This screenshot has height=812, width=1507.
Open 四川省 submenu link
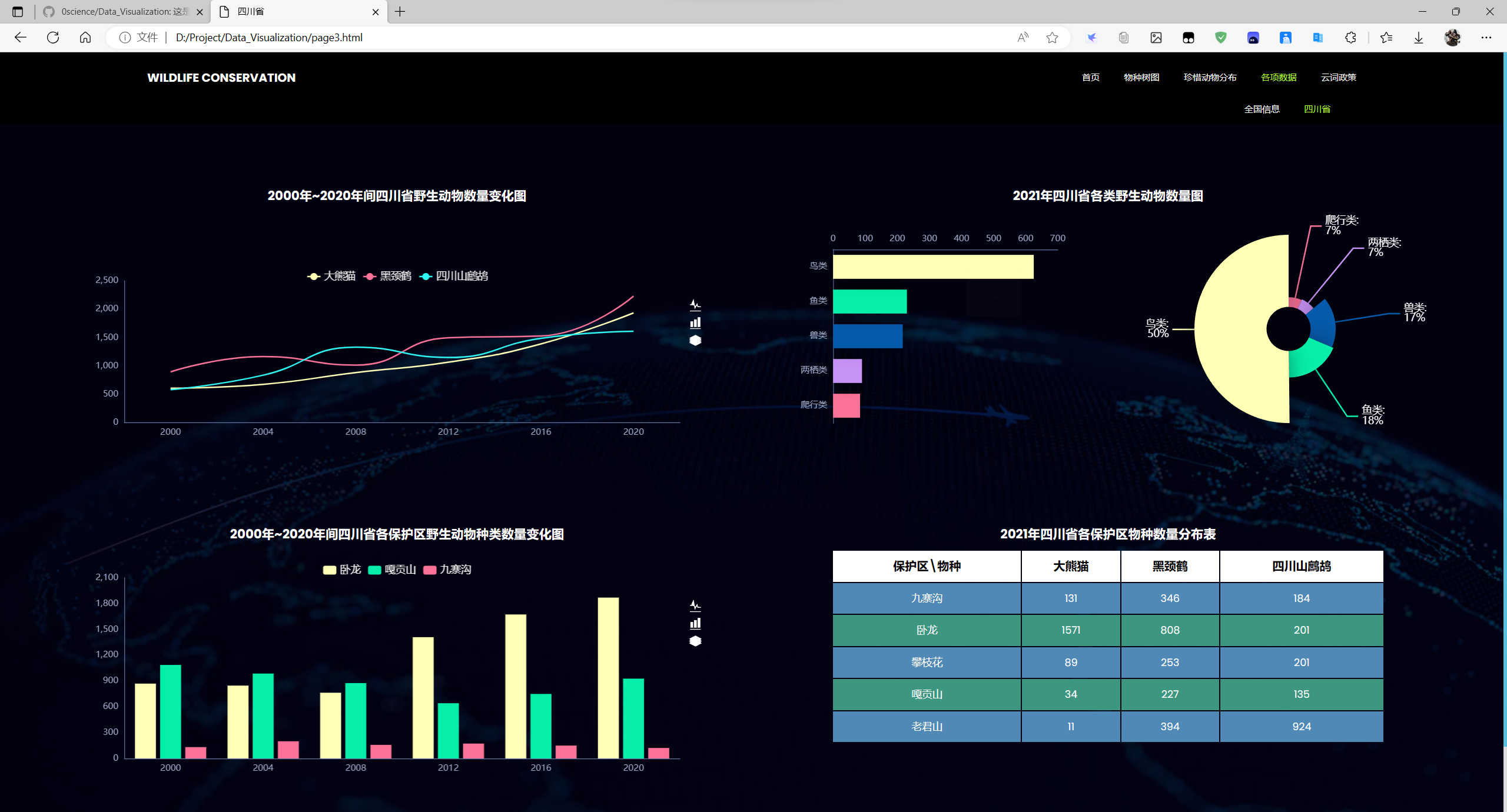[1317, 109]
